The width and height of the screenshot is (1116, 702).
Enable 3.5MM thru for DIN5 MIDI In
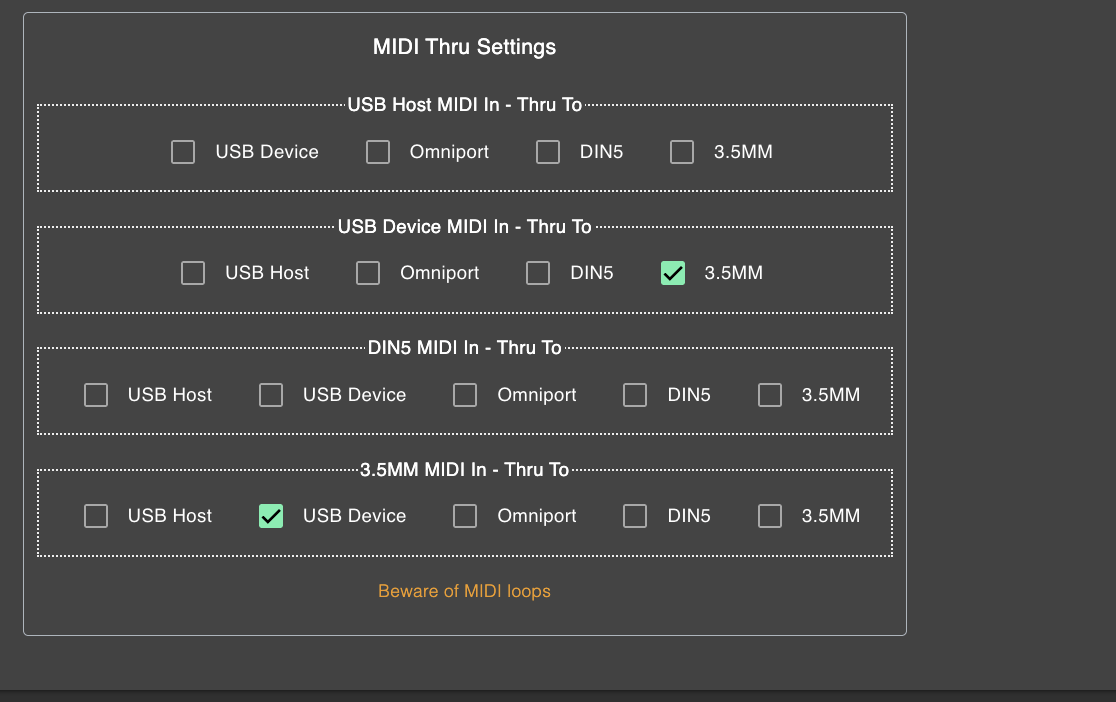click(770, 395)
